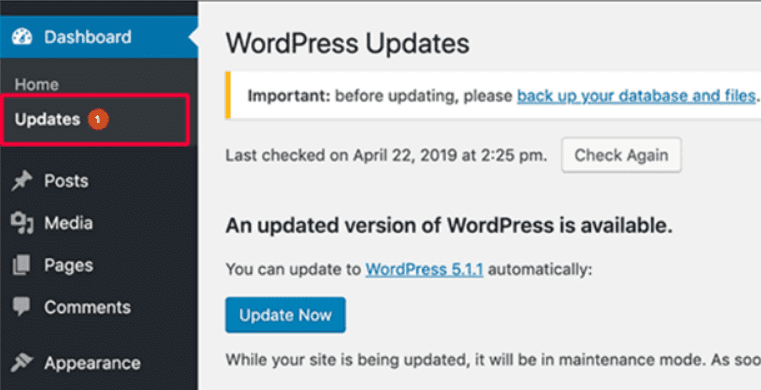Click the camera and music note Media icon

coord(22,223)
